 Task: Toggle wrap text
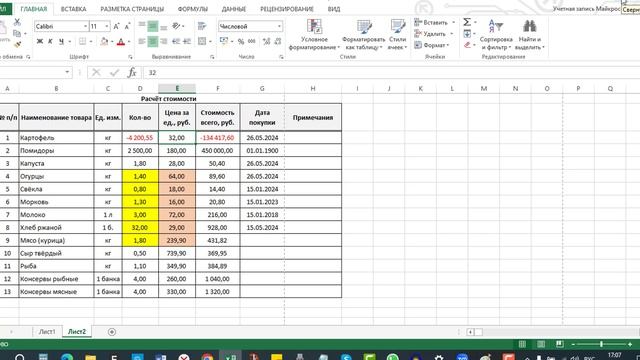point(202,26)
